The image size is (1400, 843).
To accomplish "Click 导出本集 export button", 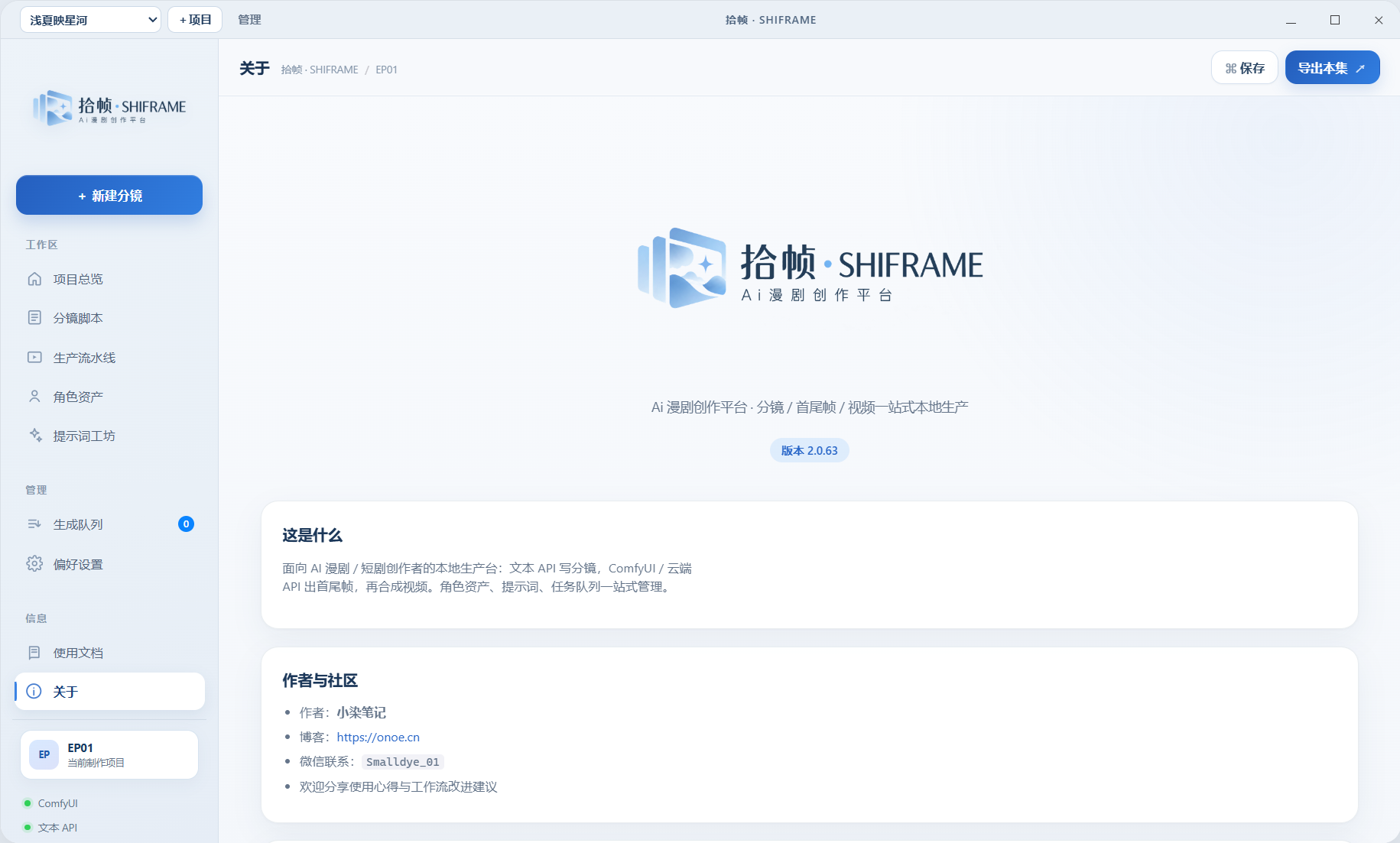I will coord(1332,68).
